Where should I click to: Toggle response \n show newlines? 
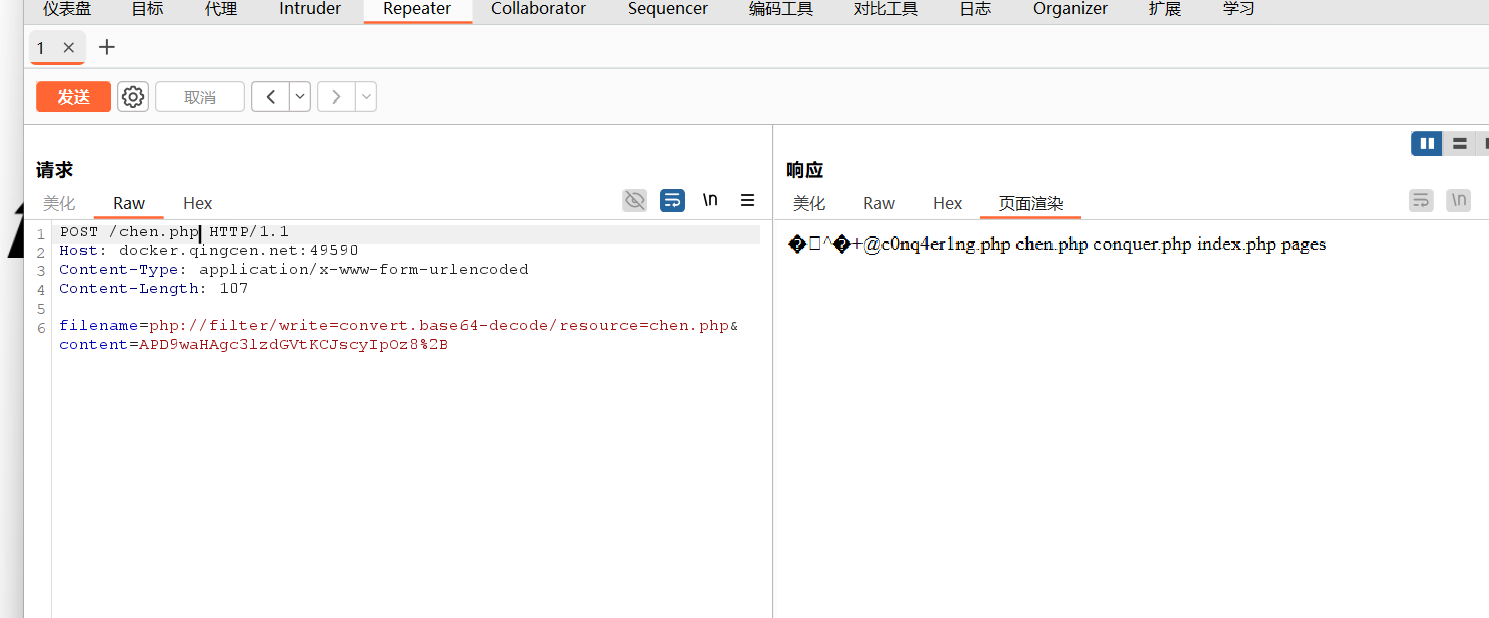pos(1459,201)
